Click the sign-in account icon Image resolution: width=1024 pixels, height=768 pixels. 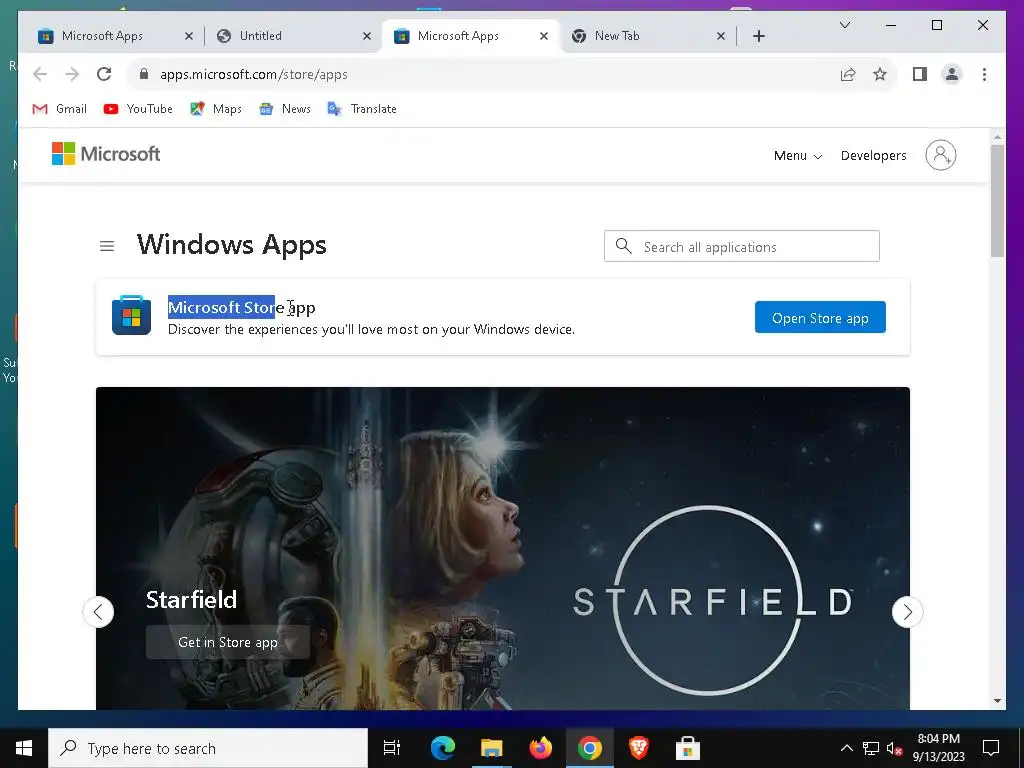click(940, 155)
